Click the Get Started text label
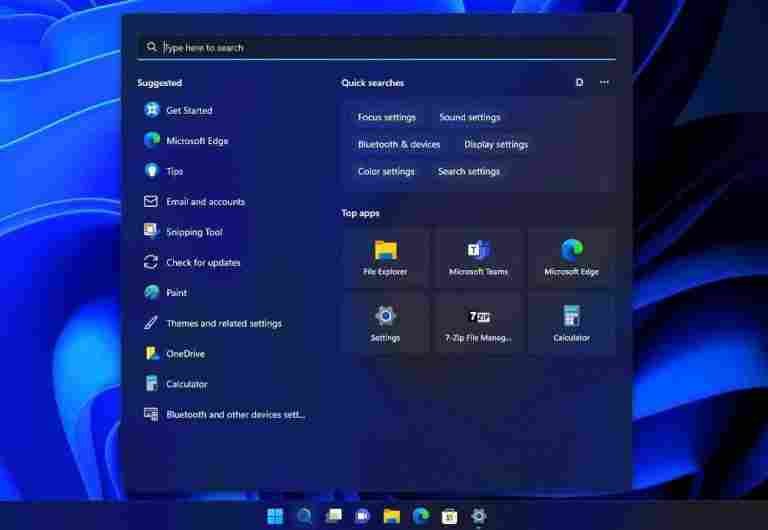 [189, 110]
